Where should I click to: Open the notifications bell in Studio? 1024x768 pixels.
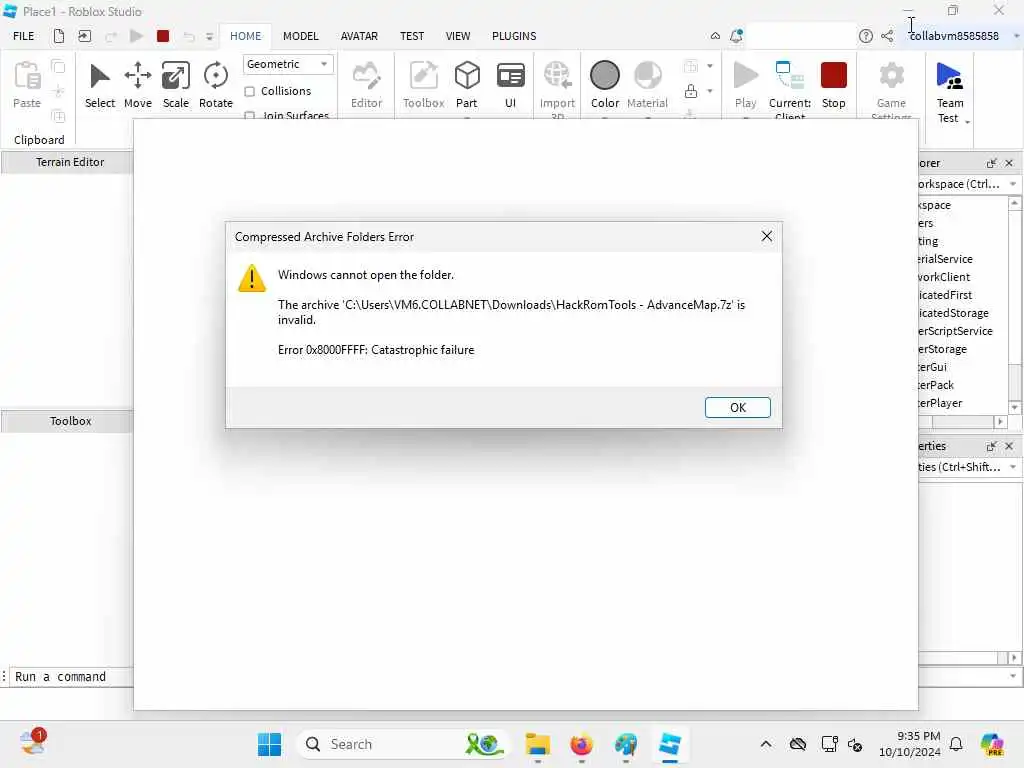[x=736, y=36]
